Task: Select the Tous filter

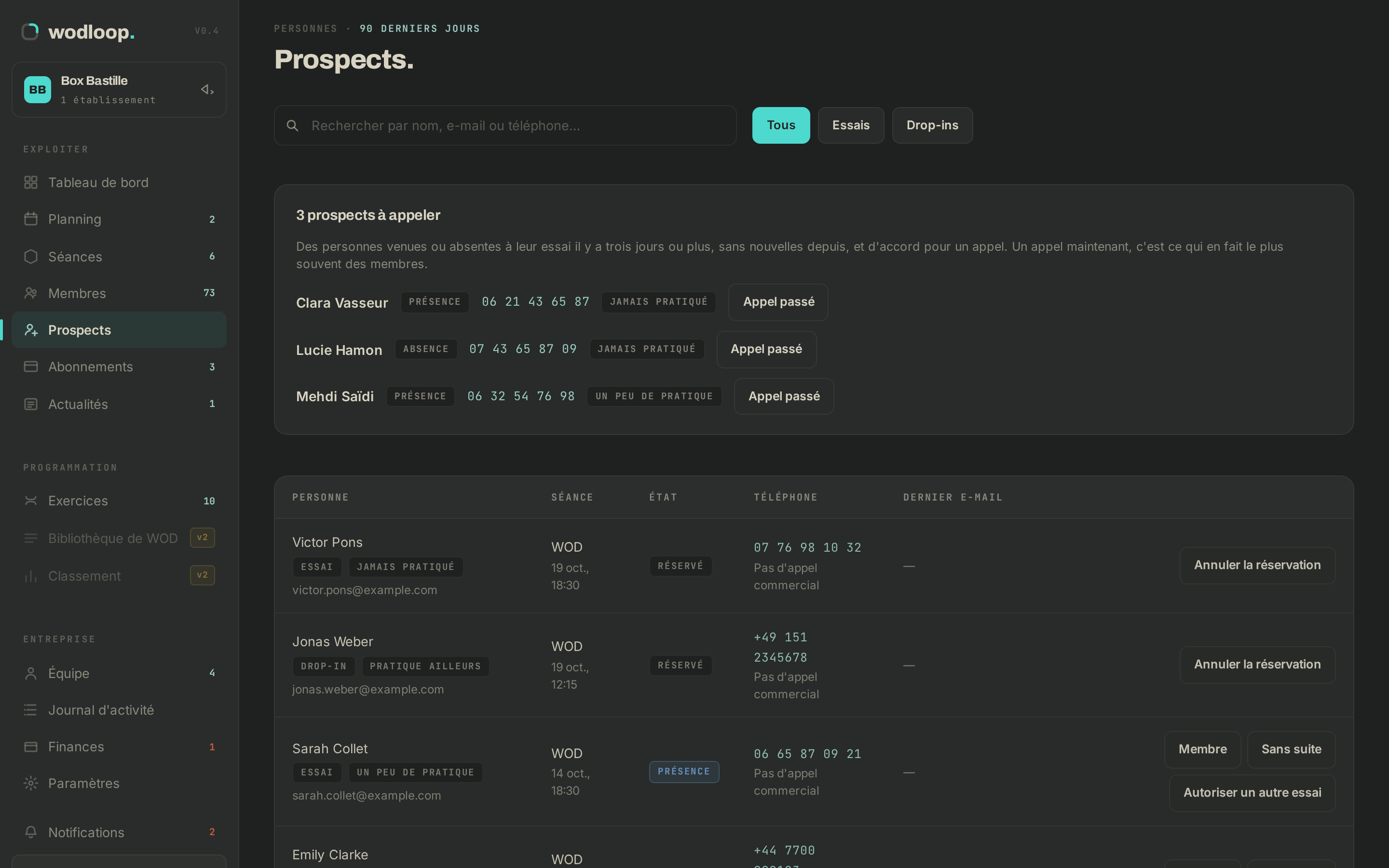Action: (x=781, y=125)
